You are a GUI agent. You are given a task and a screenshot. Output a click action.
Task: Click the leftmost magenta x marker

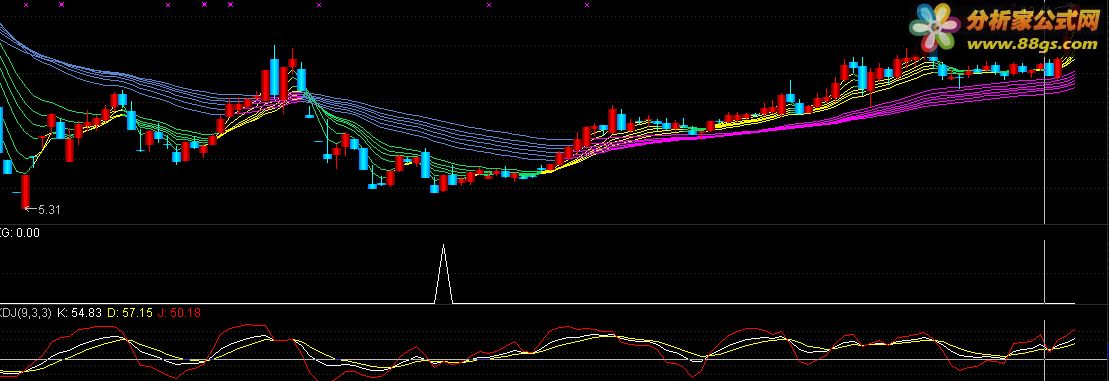point(27,5)
